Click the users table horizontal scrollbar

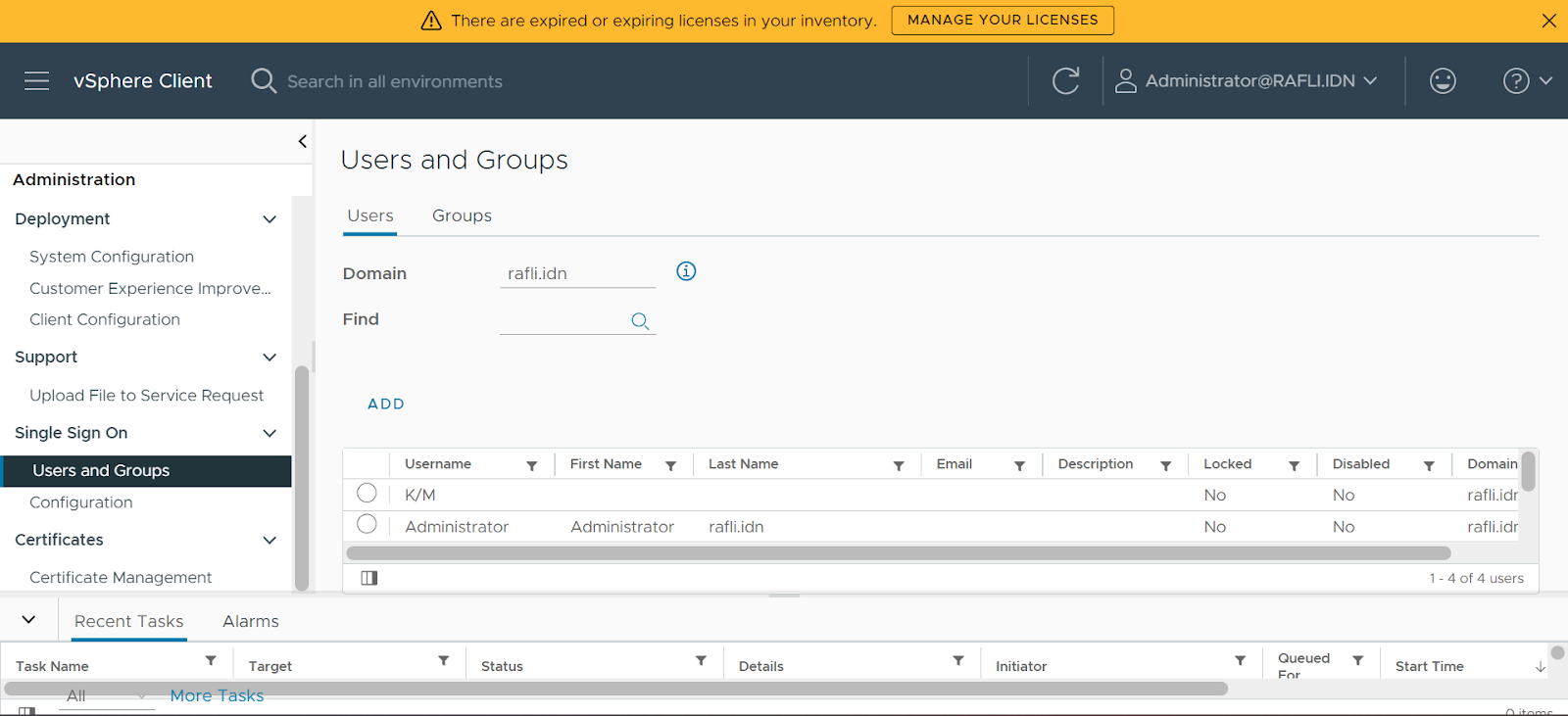[x=898, y=553]
